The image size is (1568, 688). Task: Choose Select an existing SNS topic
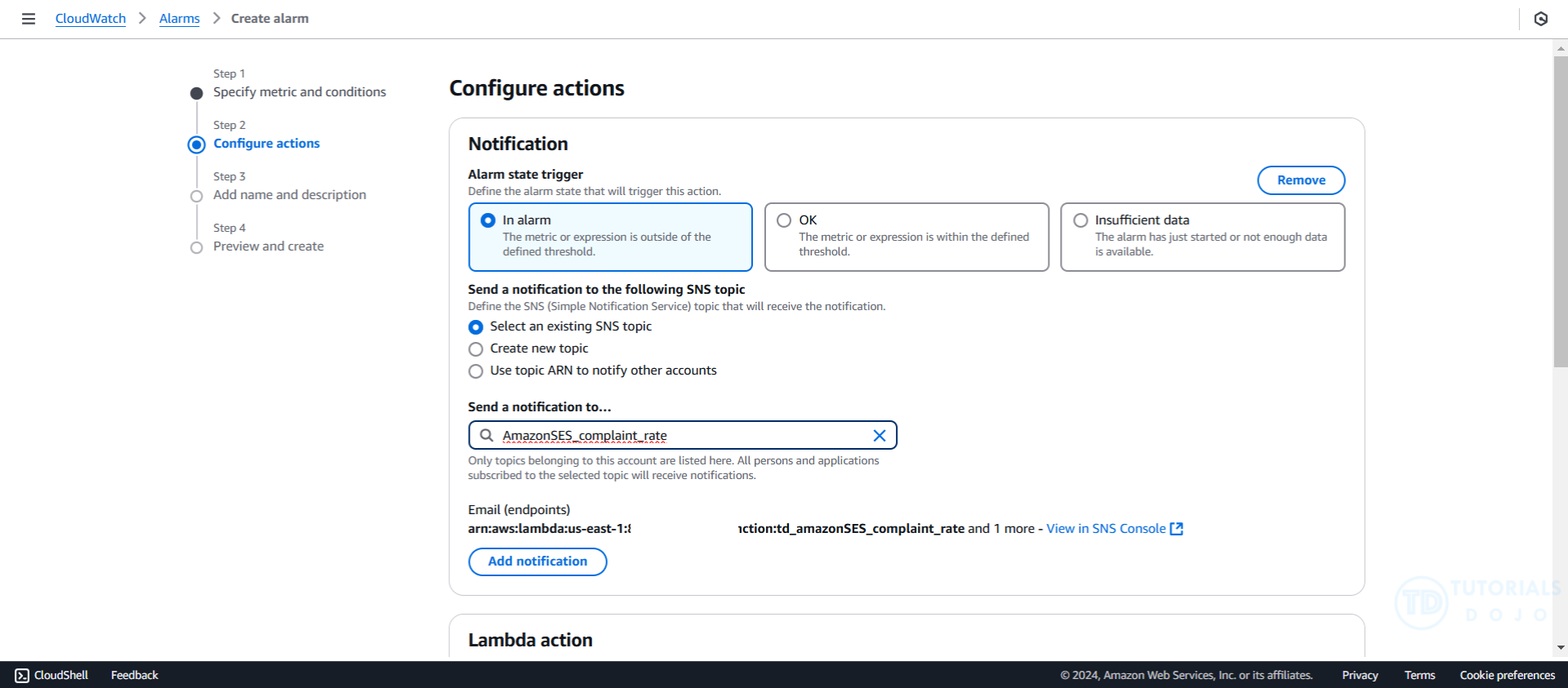click(x=475, y=327)
